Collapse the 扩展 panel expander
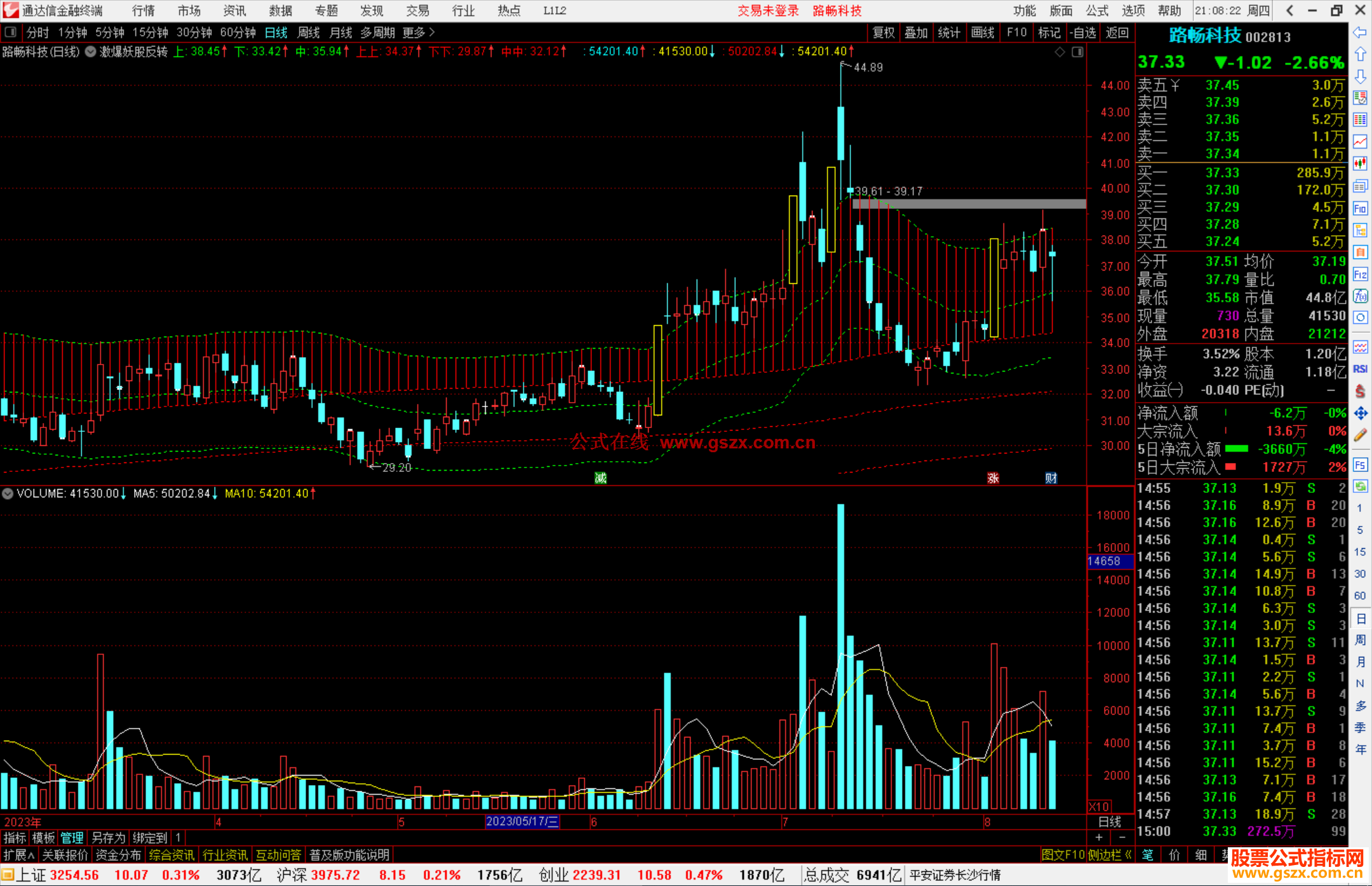The image size is (1372, 886). [18, 855]
